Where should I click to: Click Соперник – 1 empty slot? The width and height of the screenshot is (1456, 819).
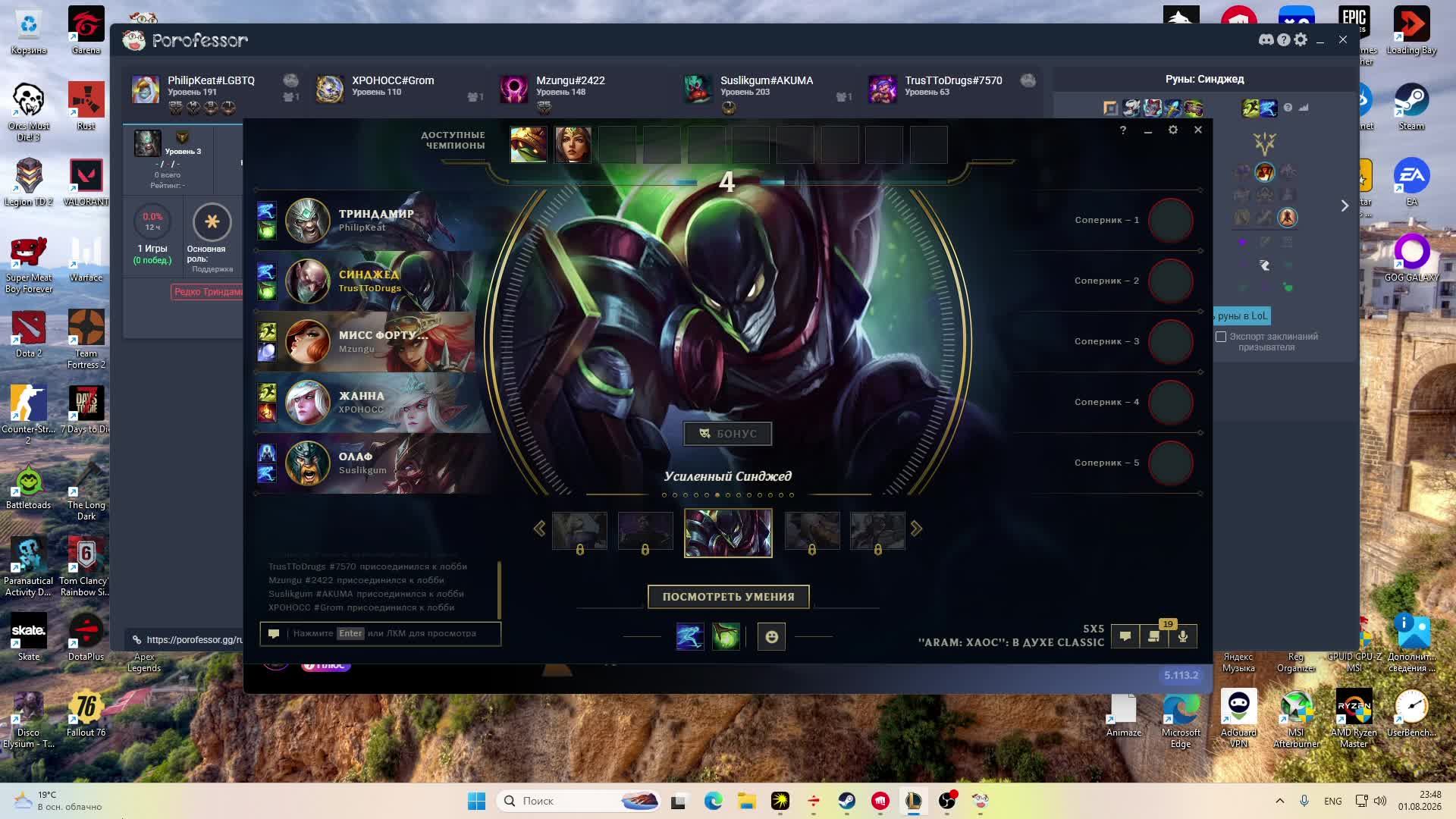click(1171, 221)
